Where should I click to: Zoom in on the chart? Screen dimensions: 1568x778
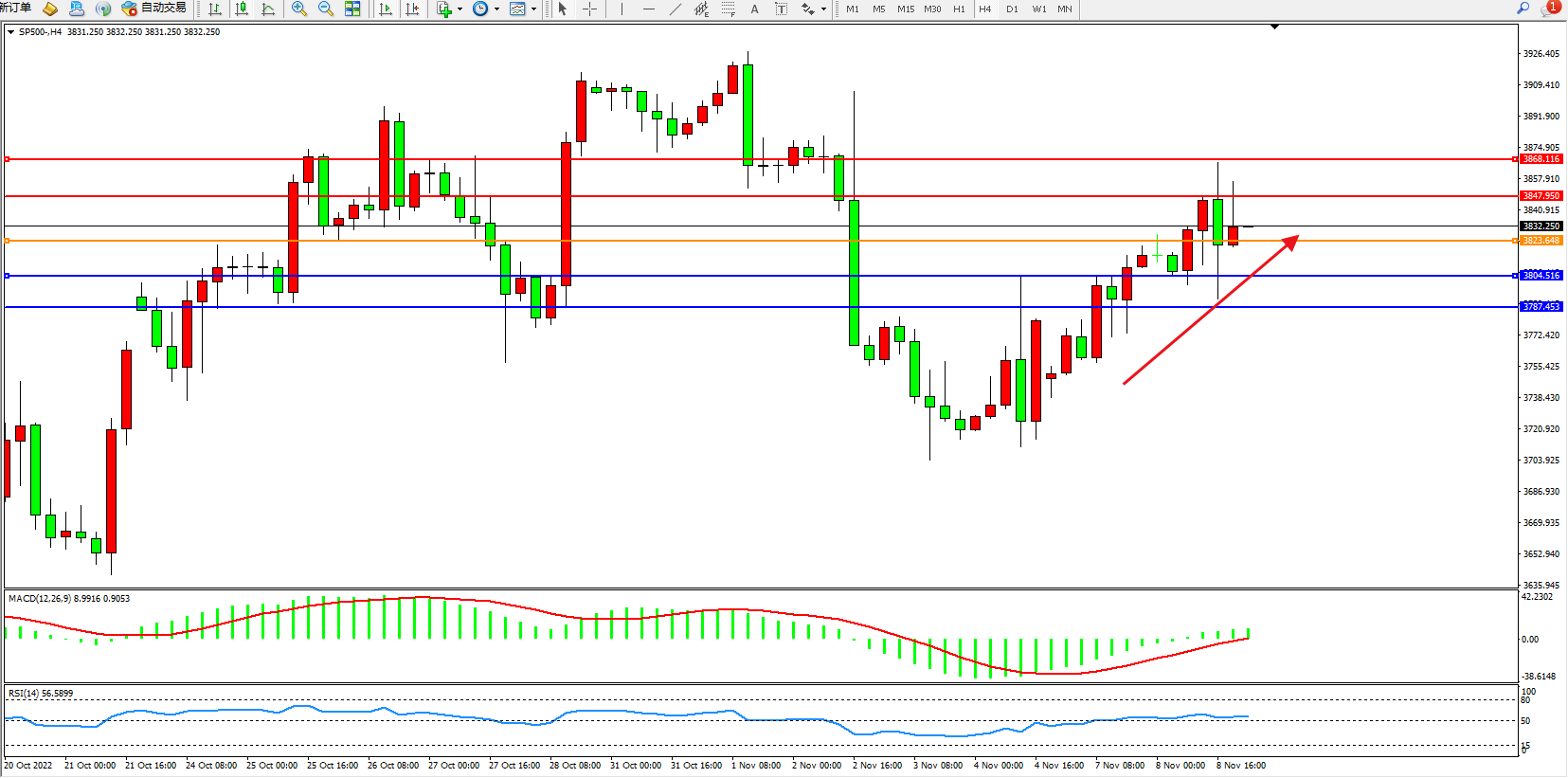299,9
